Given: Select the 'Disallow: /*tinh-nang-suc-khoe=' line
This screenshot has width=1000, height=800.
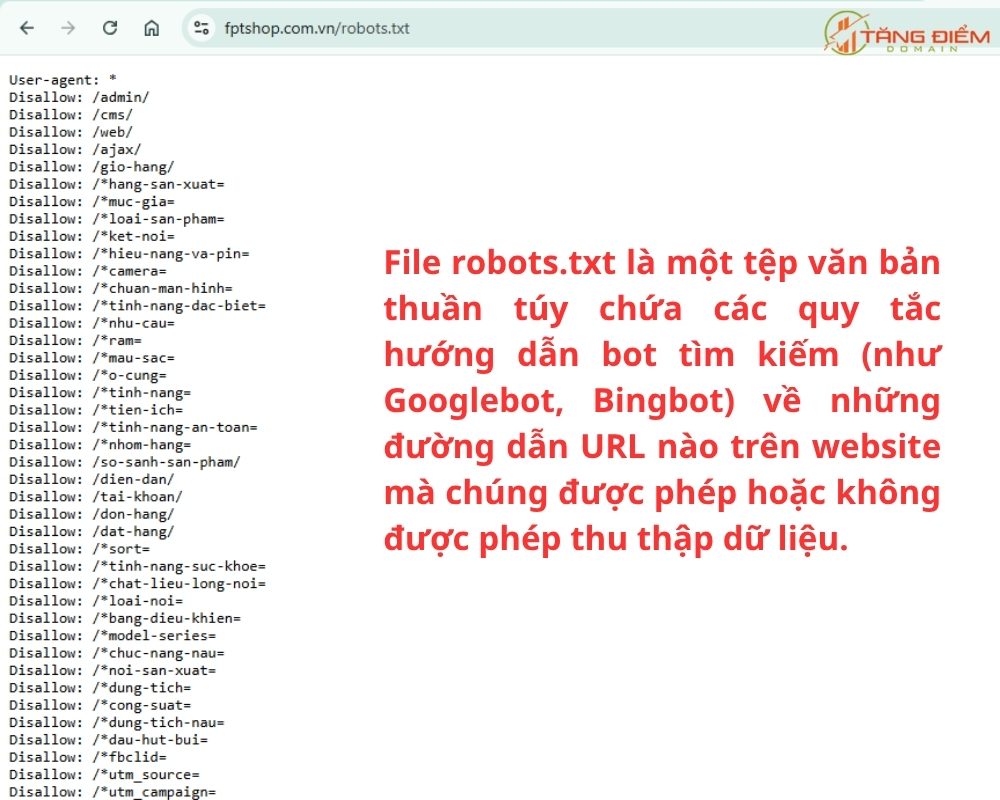Looking at the screenshot, I should (137, 566).
